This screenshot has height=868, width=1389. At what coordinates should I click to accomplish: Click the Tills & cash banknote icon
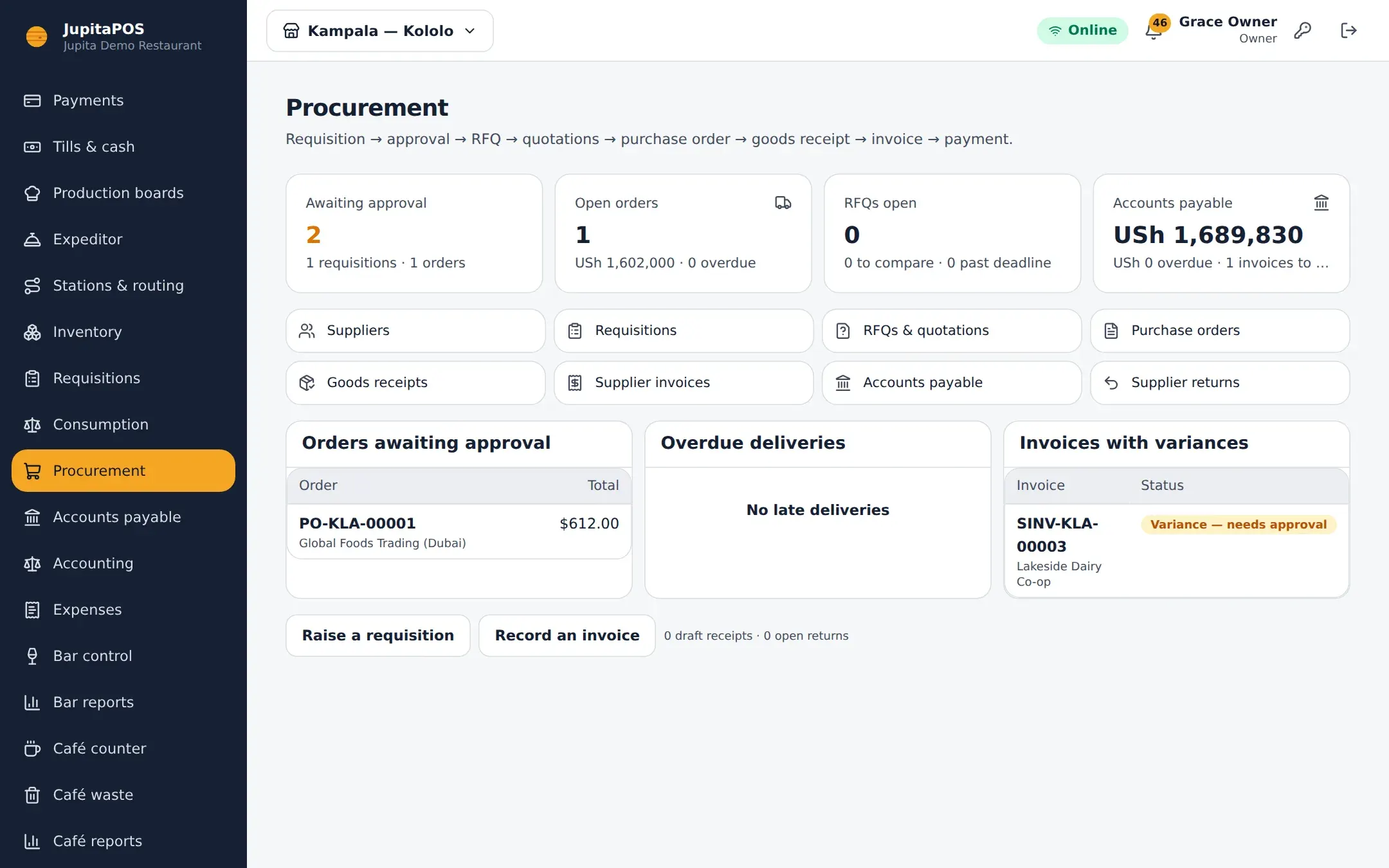point(32,147)
